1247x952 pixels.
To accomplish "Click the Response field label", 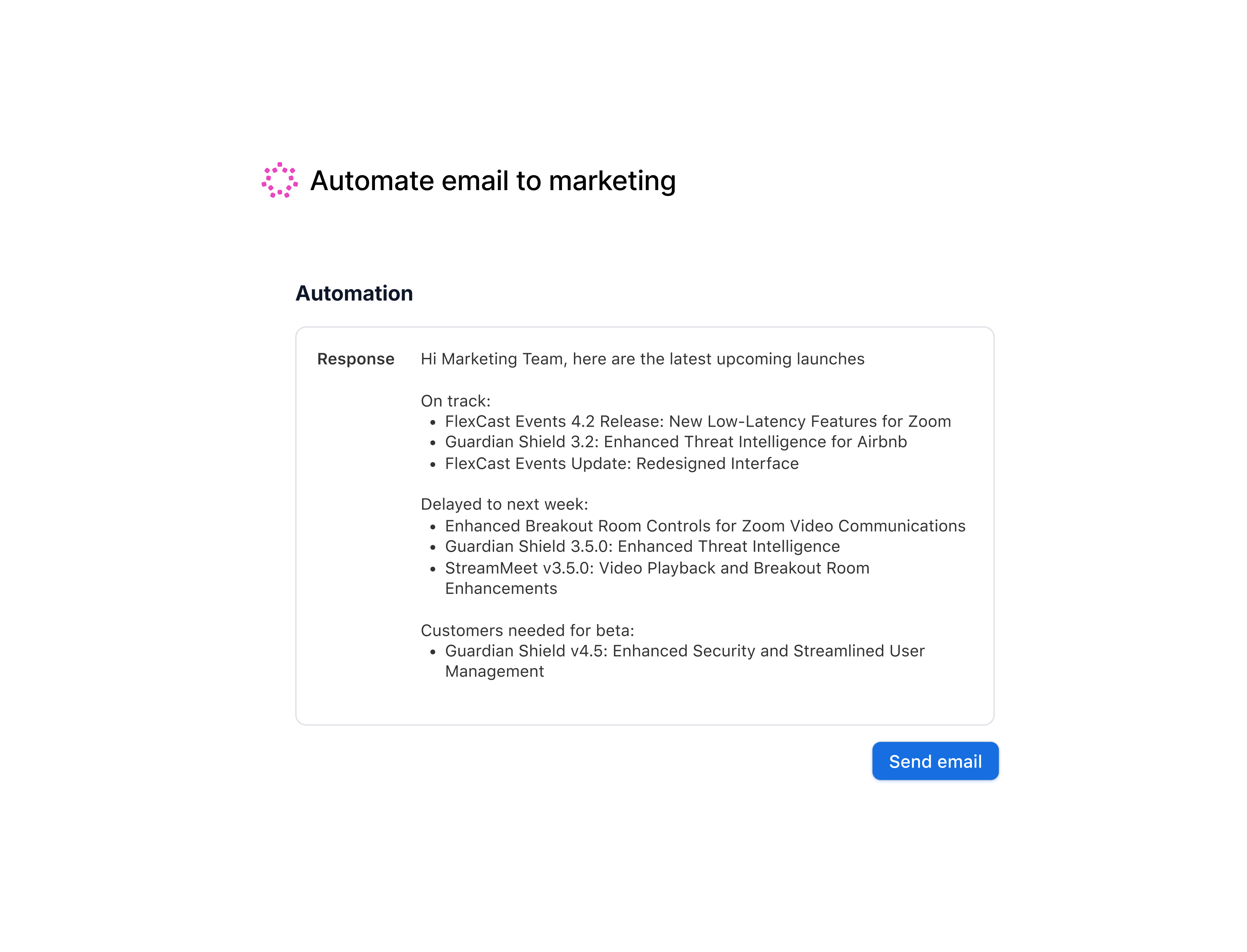I will 356,359.
